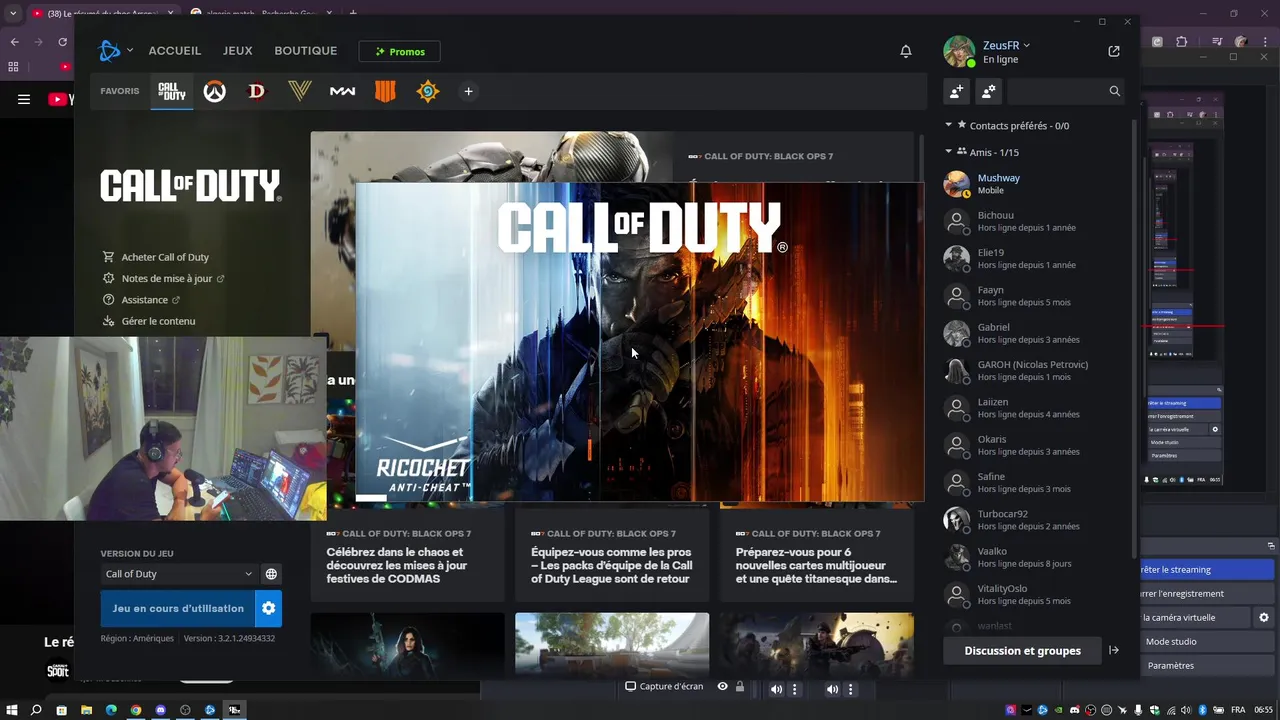Collapse the Contacts préférés group

tap(948, 125)
